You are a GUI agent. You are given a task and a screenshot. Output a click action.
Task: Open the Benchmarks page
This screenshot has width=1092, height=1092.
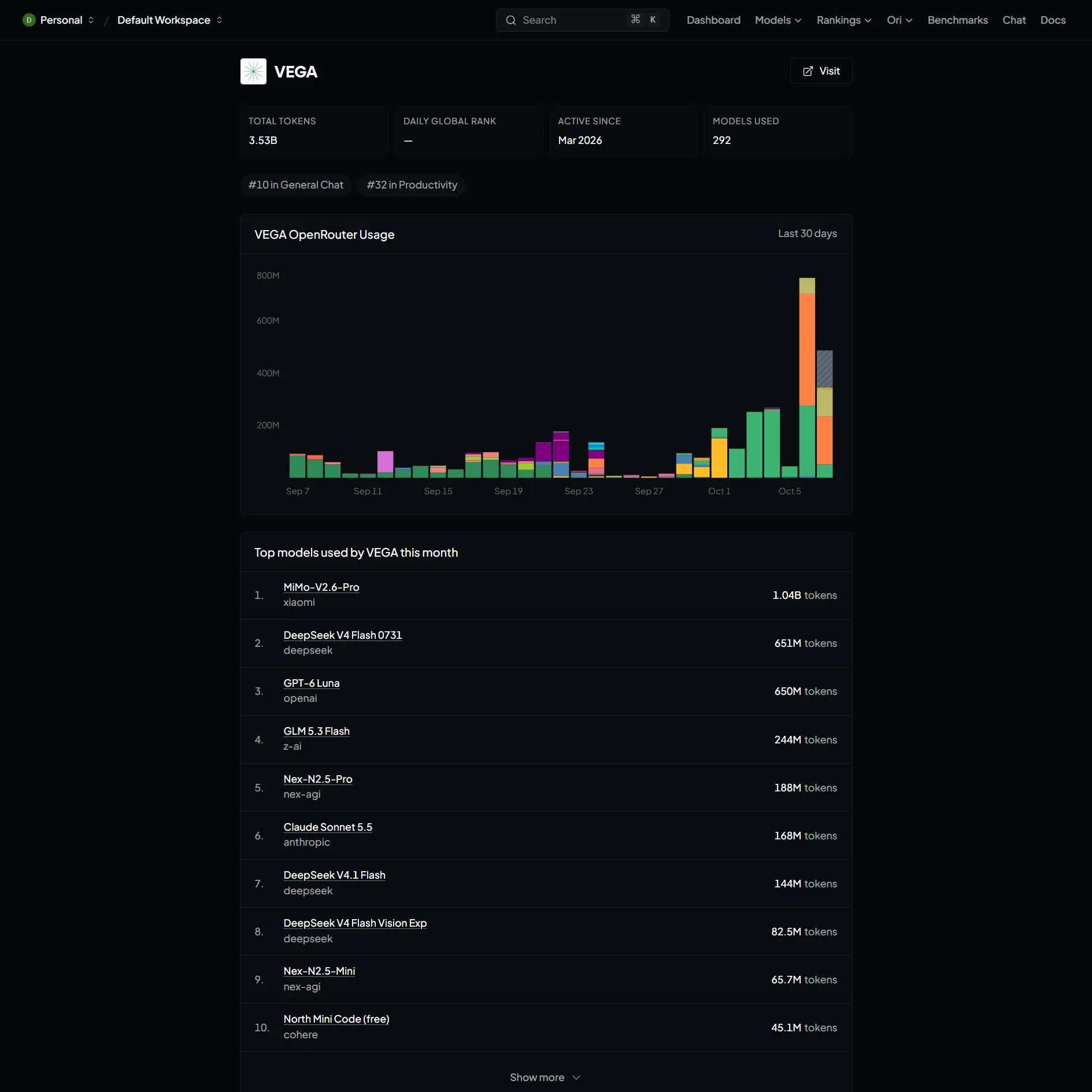tap(957, 20)
